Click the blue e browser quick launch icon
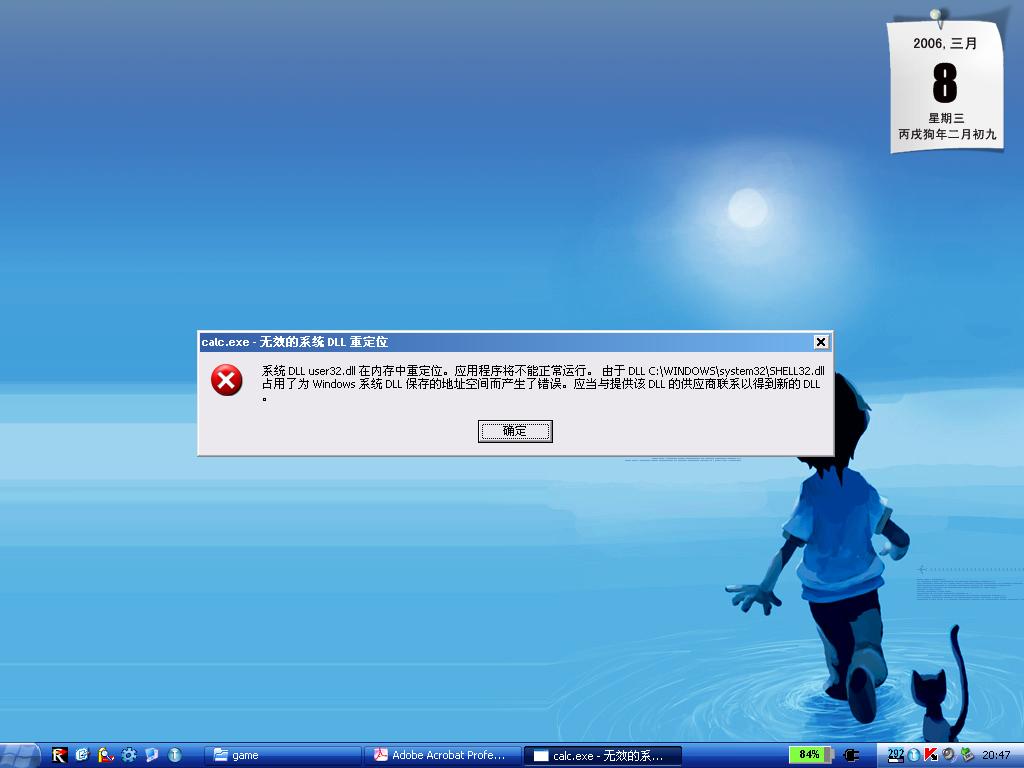1024x768 pixels. coord(83,755)
